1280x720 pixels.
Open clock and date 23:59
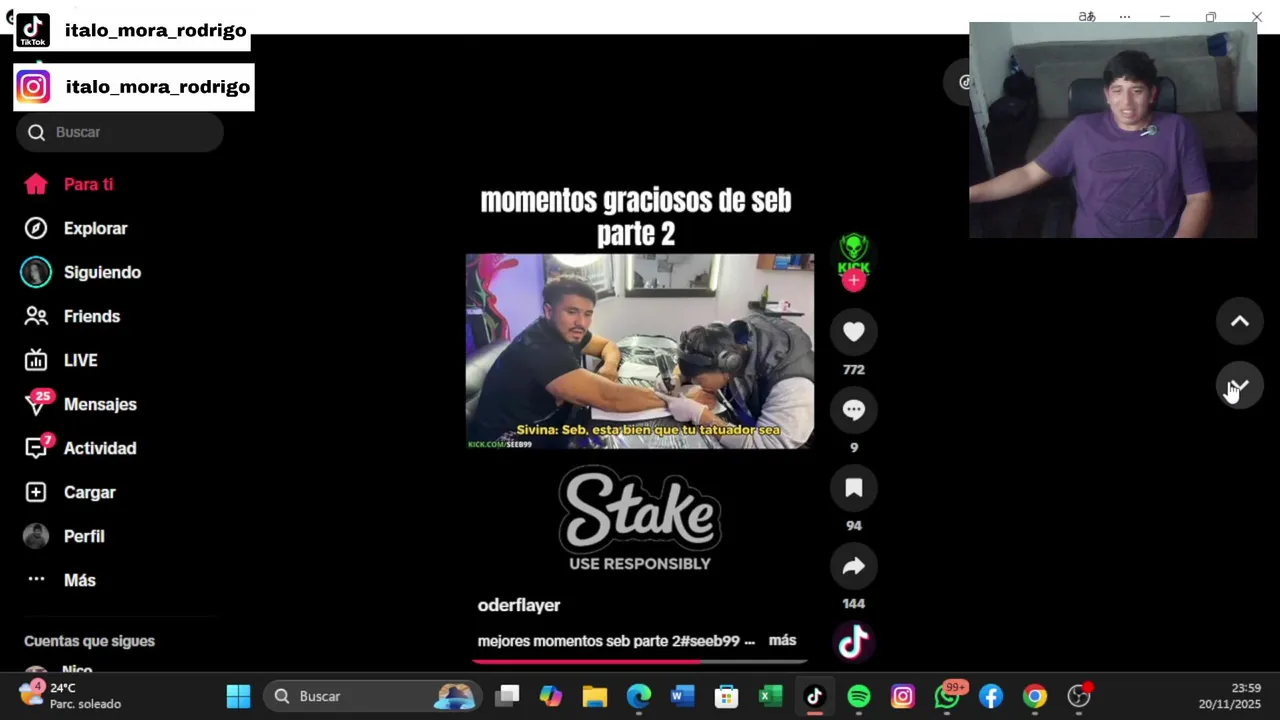coord(1230,696)
